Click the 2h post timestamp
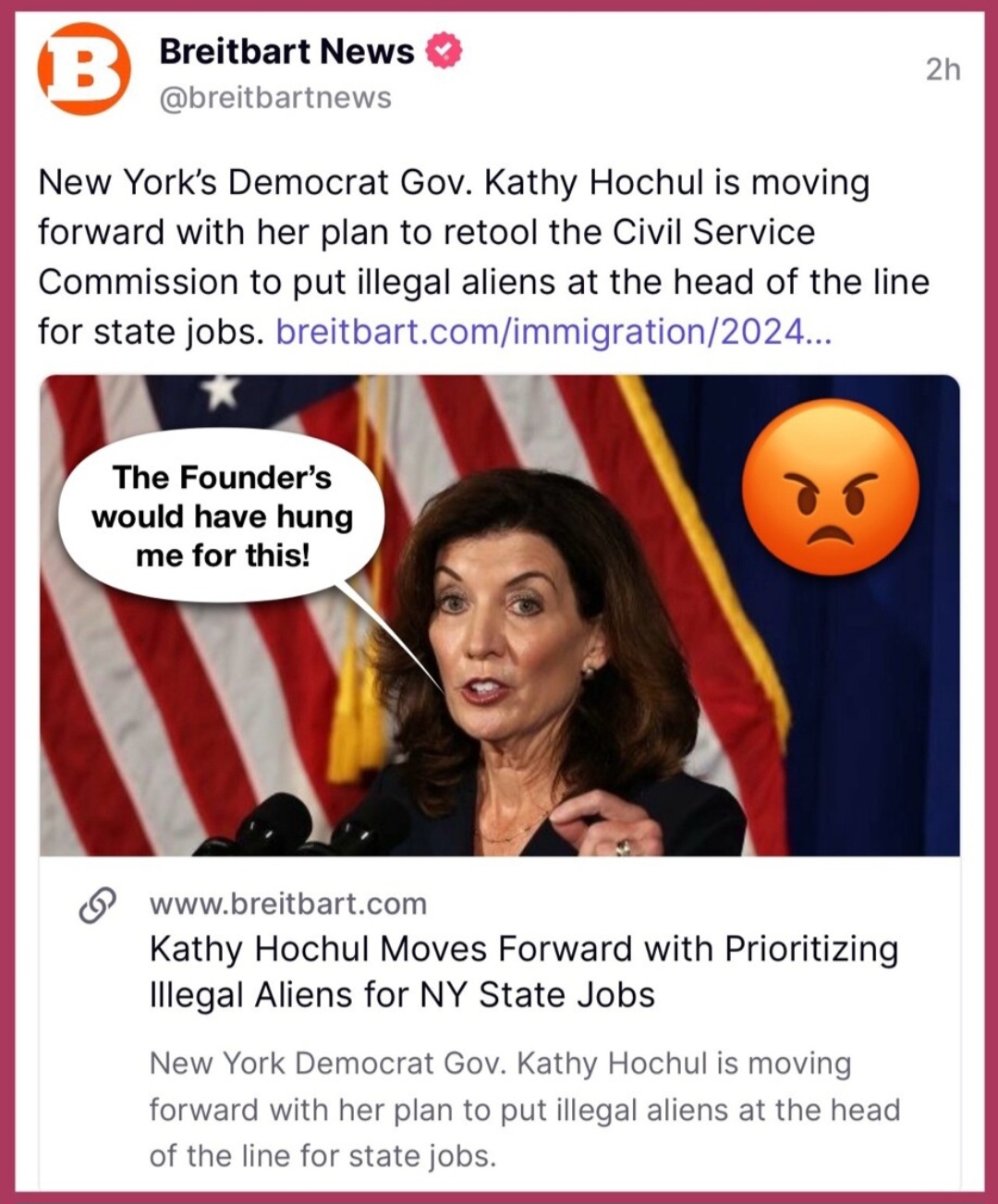This screenshot has height=1204, width=998. point(943,69)
